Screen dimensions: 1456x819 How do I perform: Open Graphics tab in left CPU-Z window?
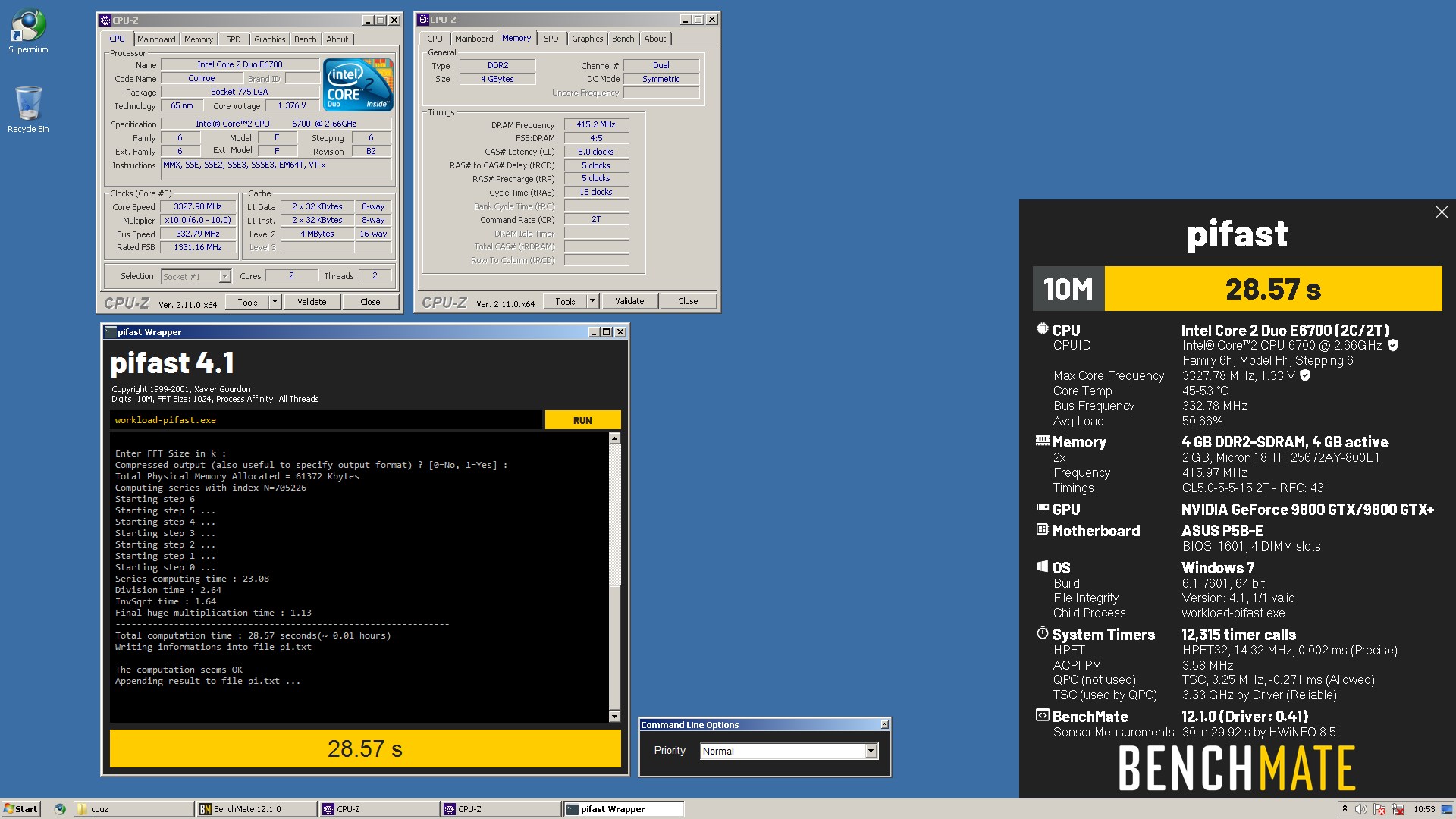[x=269, y=39]
